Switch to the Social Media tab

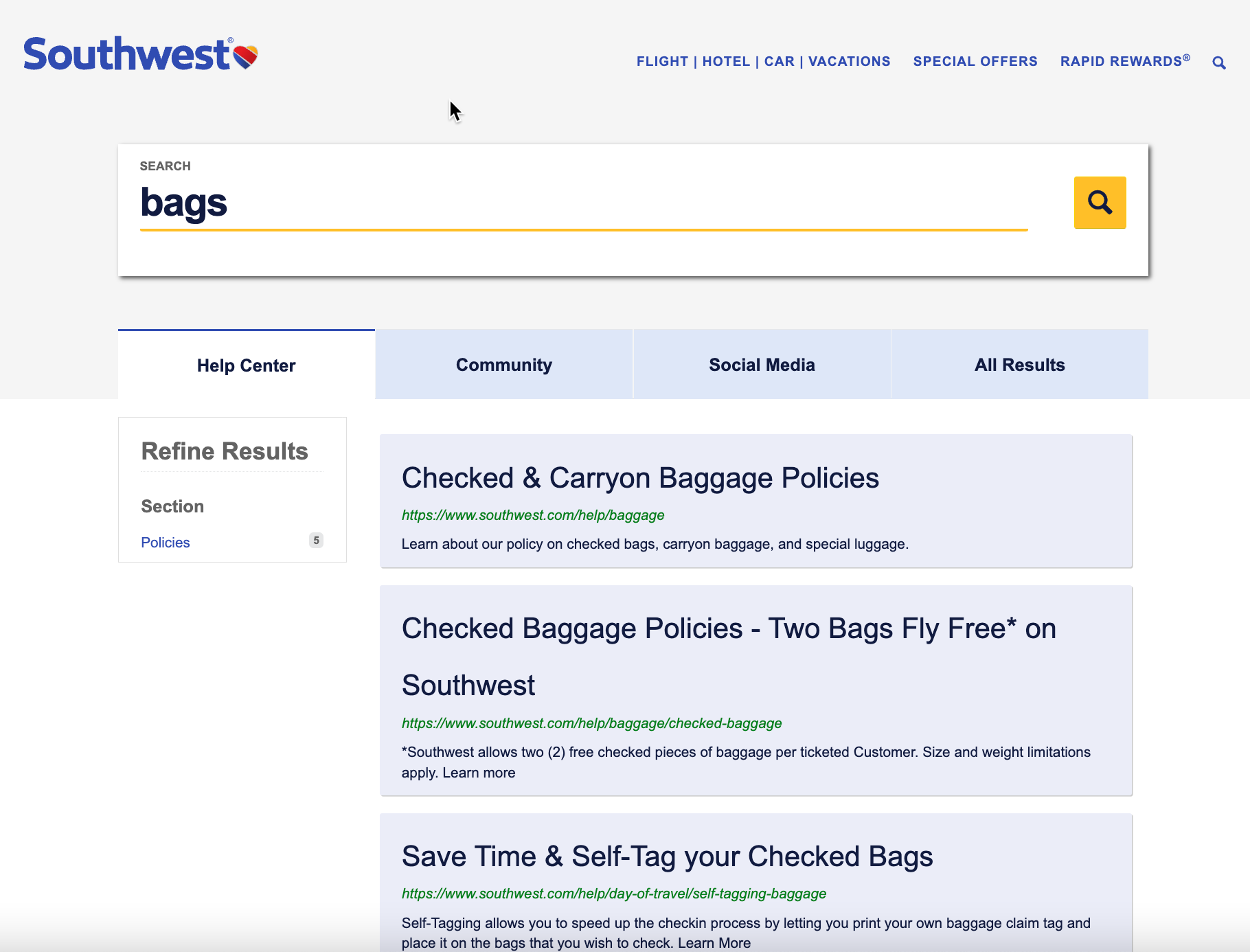[x=761, y=364]
